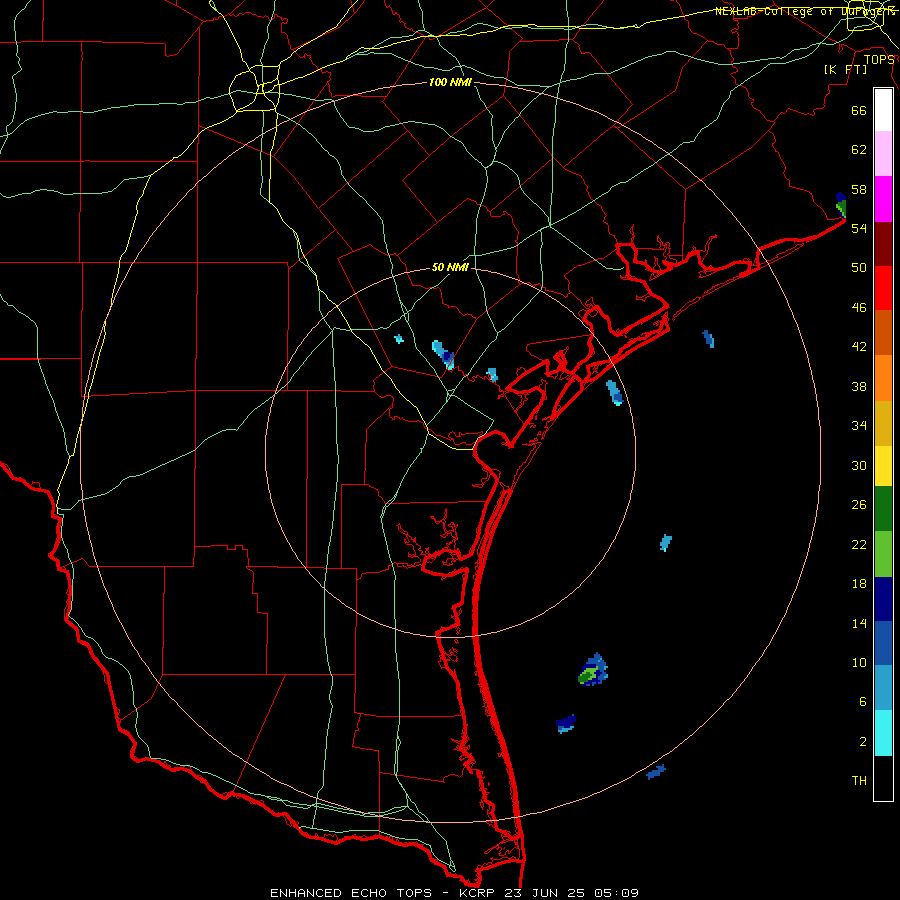Image resolution: width=900 pixels, height=900 pixels.
Task: Click the "50 NMI" range ring label
Action: click(x=450, y=268)
